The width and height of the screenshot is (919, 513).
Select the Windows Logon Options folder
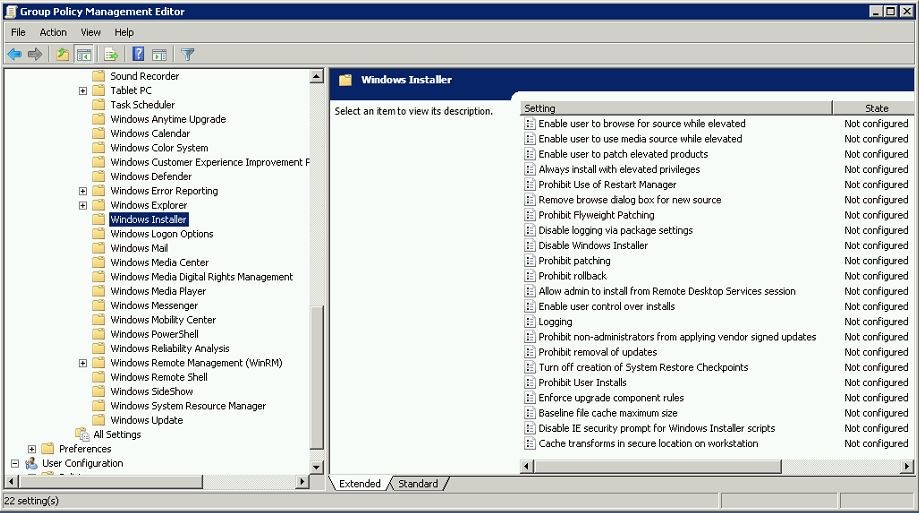pos(162,233)
